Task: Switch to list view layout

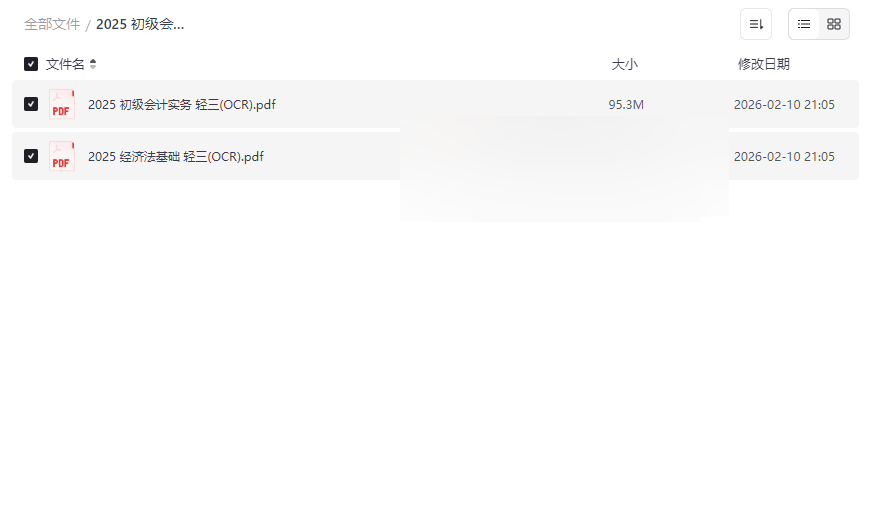Action: pyautogui.click(x=804, y=24)
